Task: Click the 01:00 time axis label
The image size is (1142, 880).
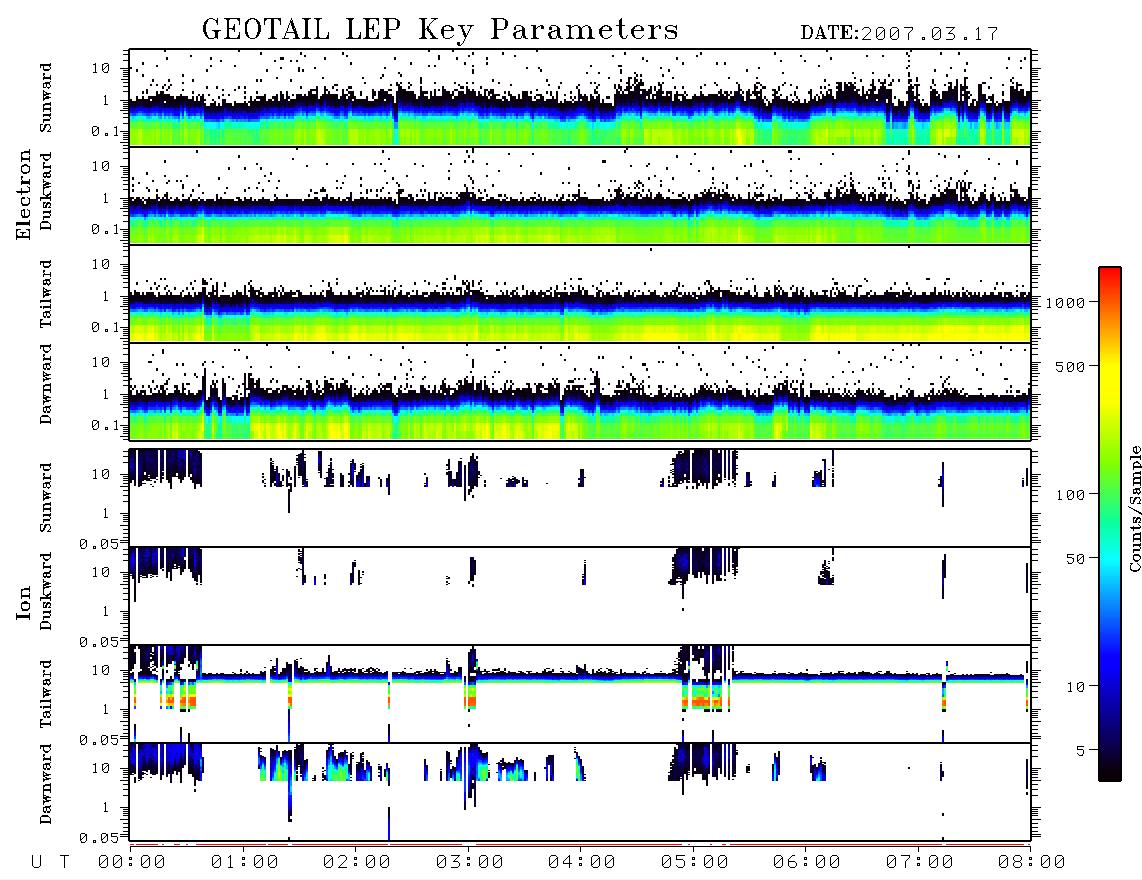Action: pos(245,863)
